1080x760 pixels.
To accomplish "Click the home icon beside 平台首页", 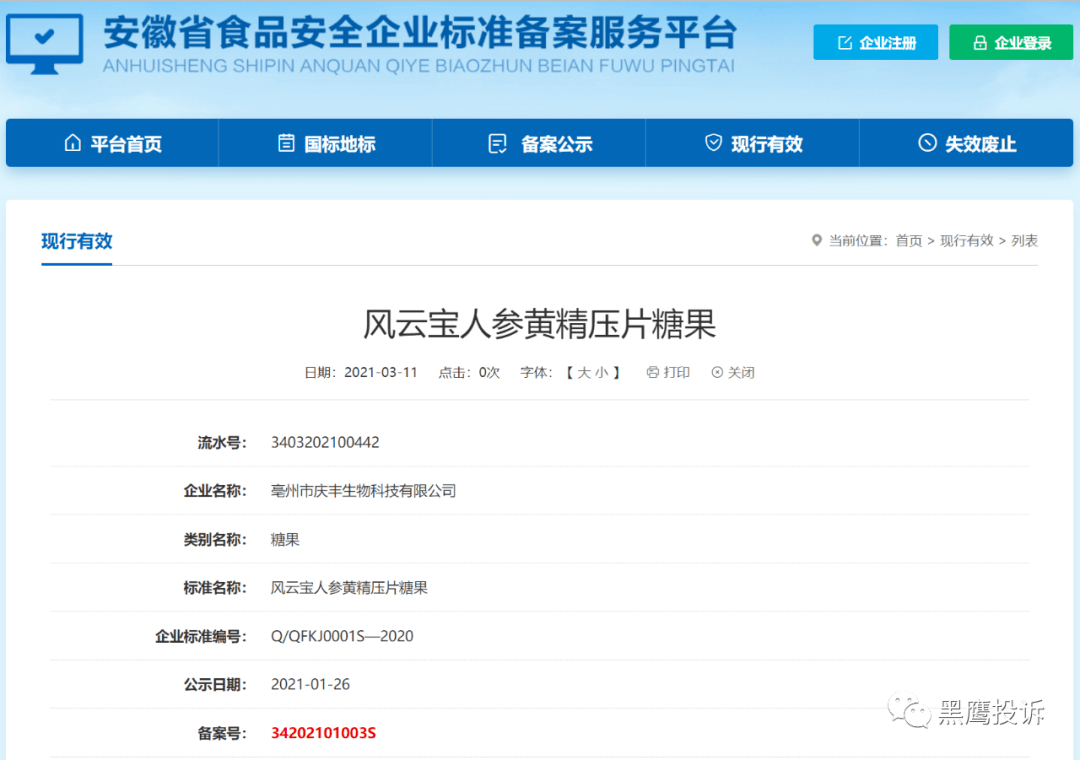I will tap(73, 143).
